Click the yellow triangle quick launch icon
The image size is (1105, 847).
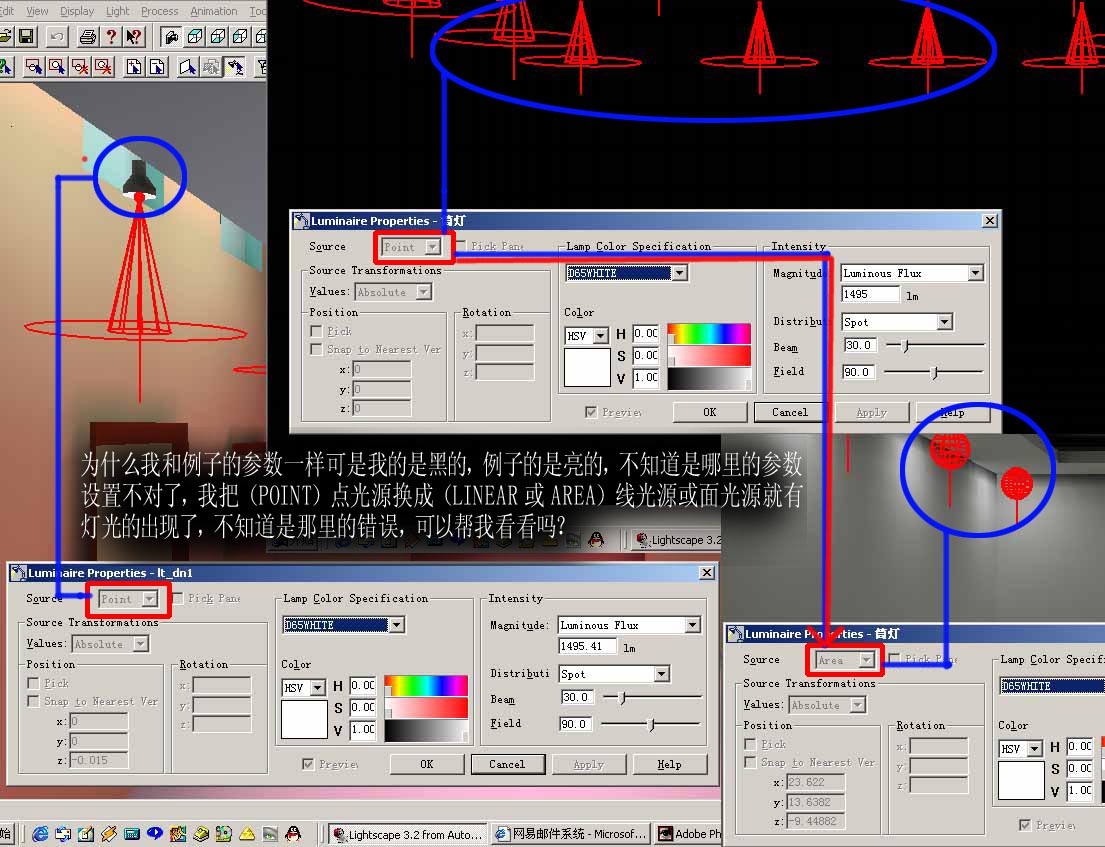(x=247, y=834)
